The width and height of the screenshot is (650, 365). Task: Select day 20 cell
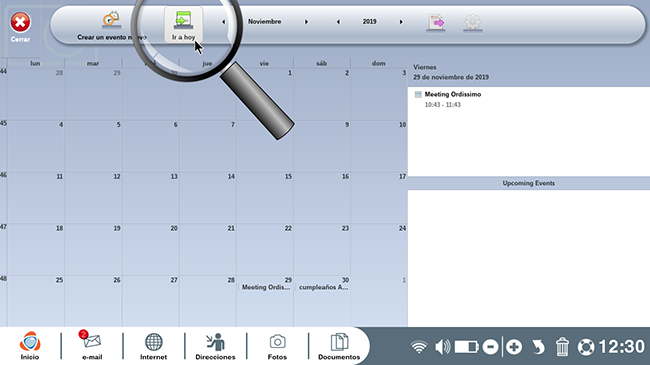tap(150, 250)
